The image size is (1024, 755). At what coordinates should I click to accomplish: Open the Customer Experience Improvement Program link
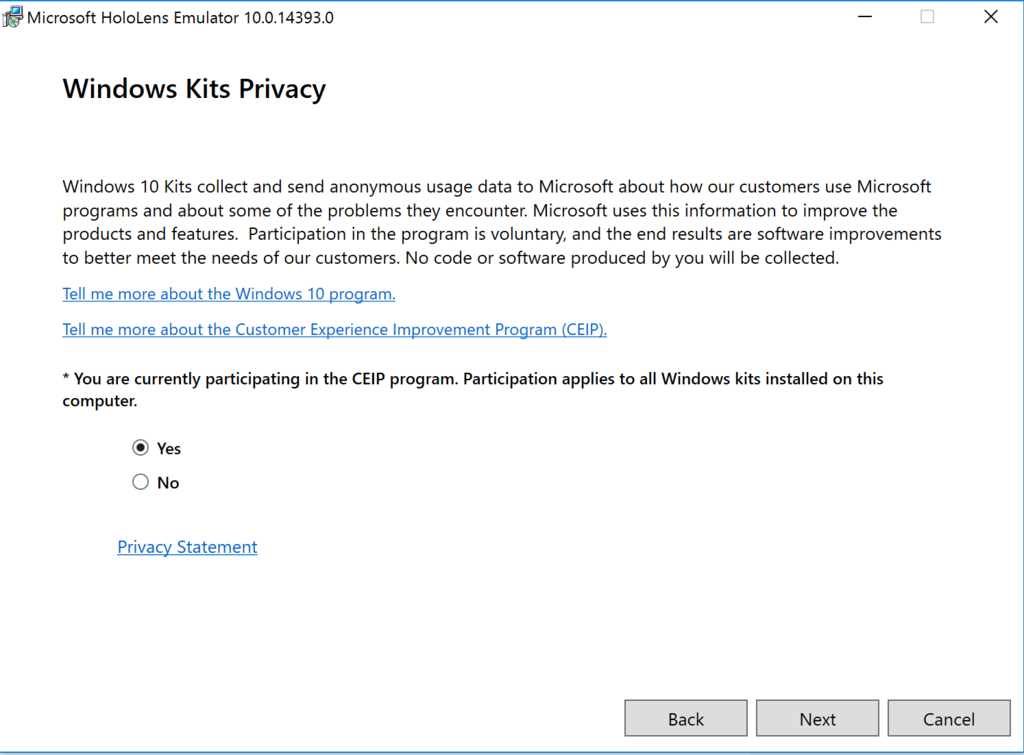335,329
